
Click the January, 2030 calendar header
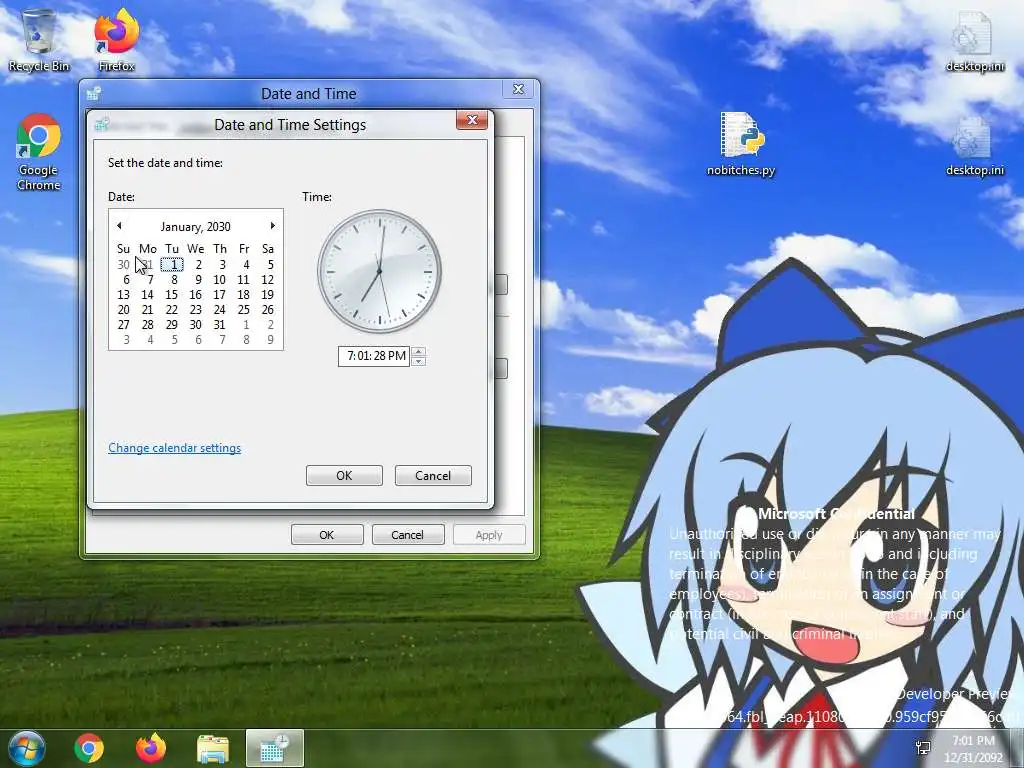point(195,227)
